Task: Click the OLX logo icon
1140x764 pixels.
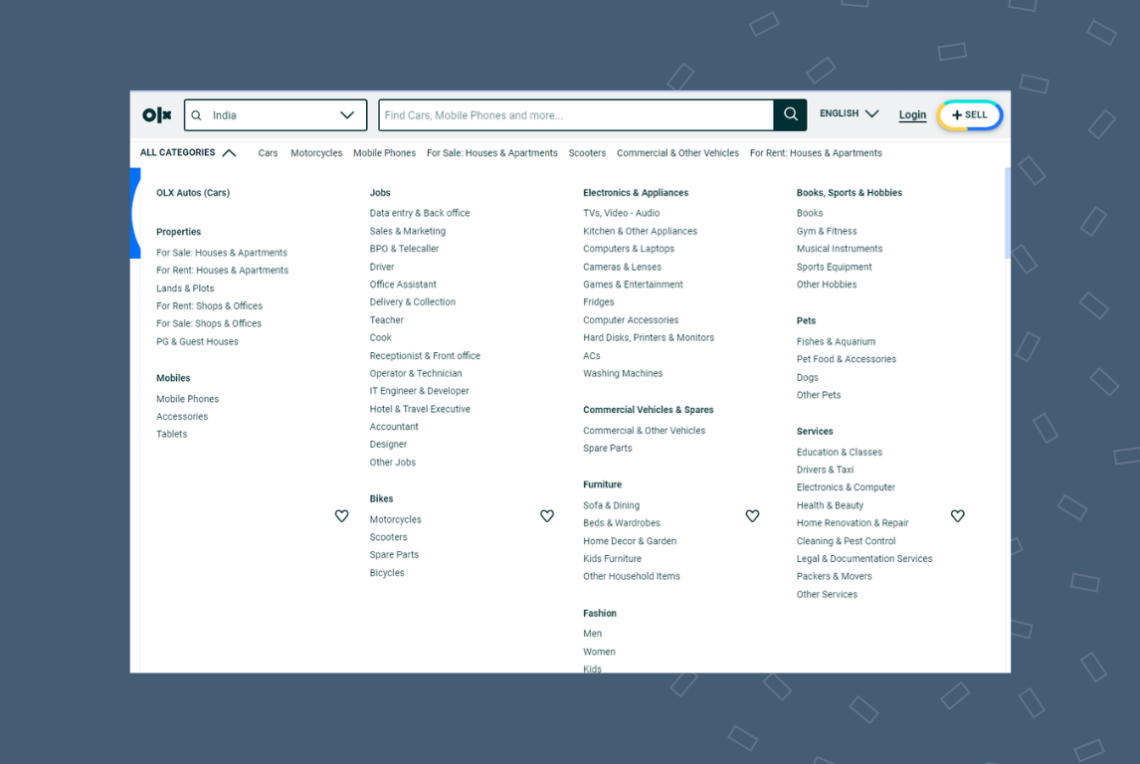Action: [156, 115]
